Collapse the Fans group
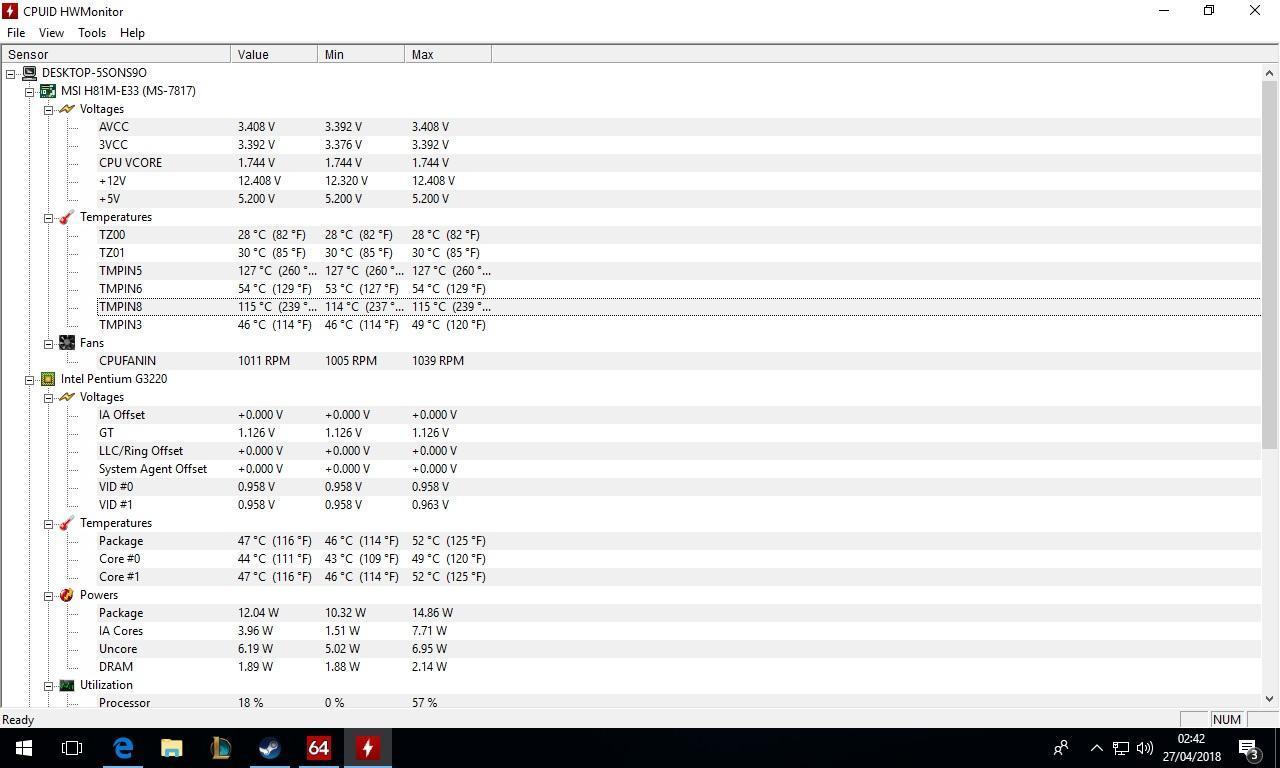The width and height of the screenshot is (1280, 768). 48,343
